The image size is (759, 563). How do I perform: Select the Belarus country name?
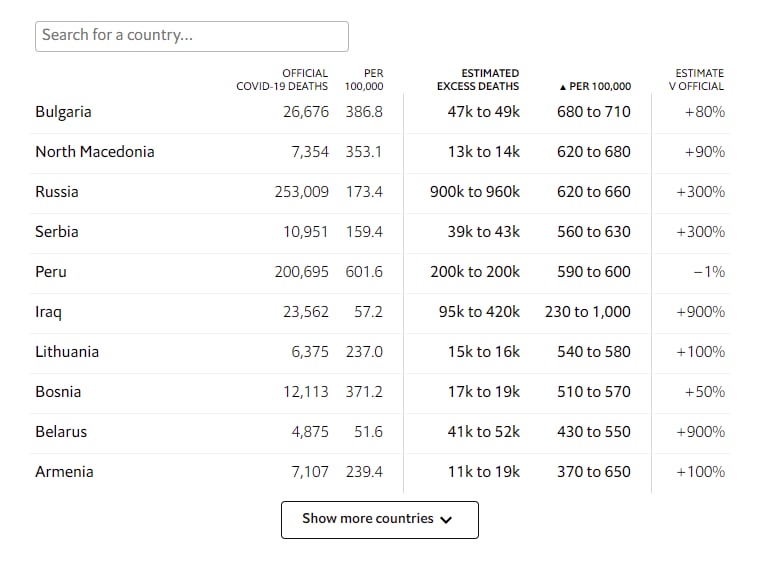(61, 432)
